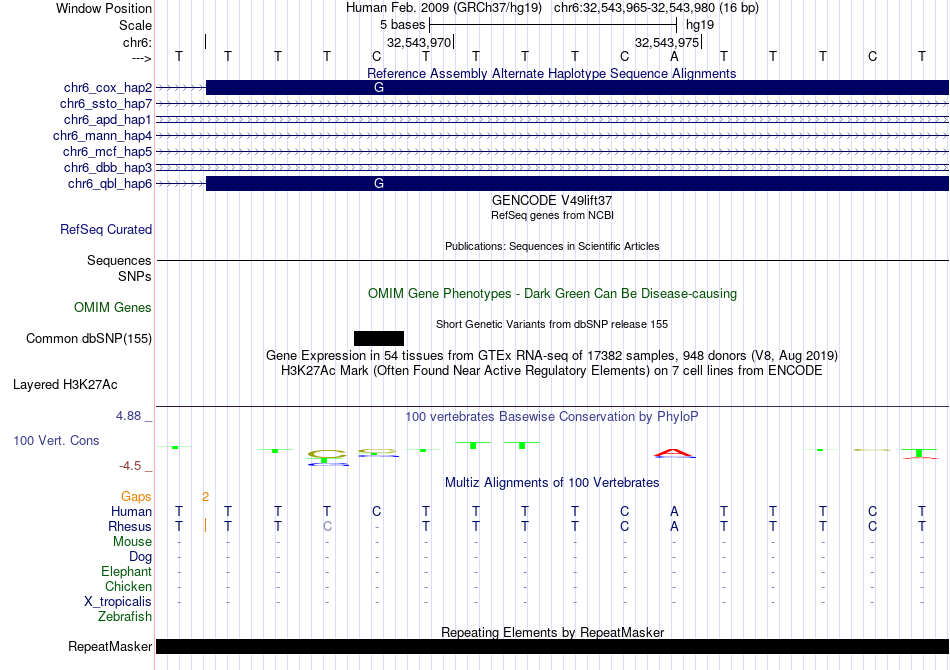Open the chr6_dbb_hap3 track label
Screen dimensions: 950x670
point(108,167)
